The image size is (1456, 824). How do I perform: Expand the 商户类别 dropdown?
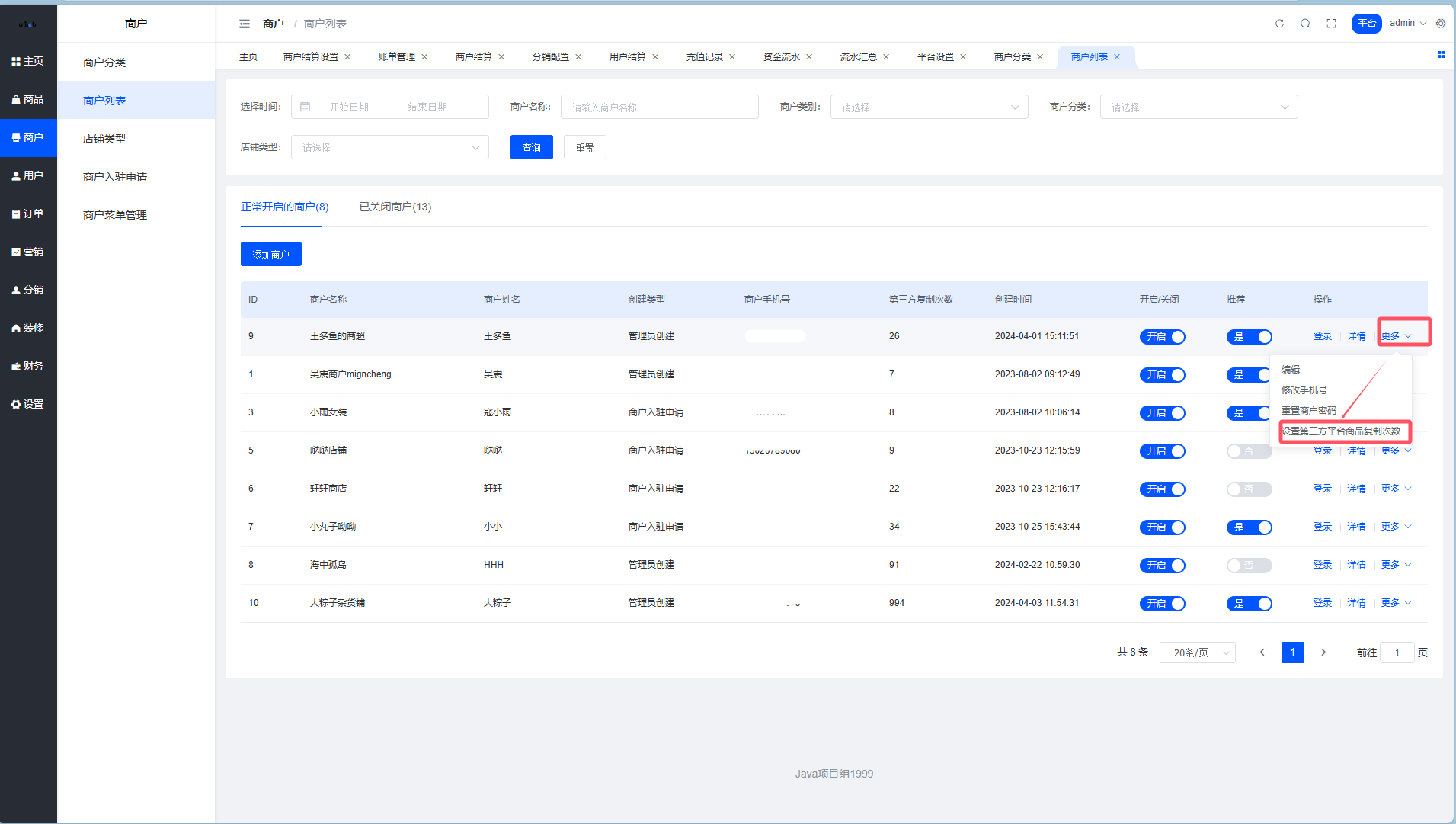(x=929, y=107)
